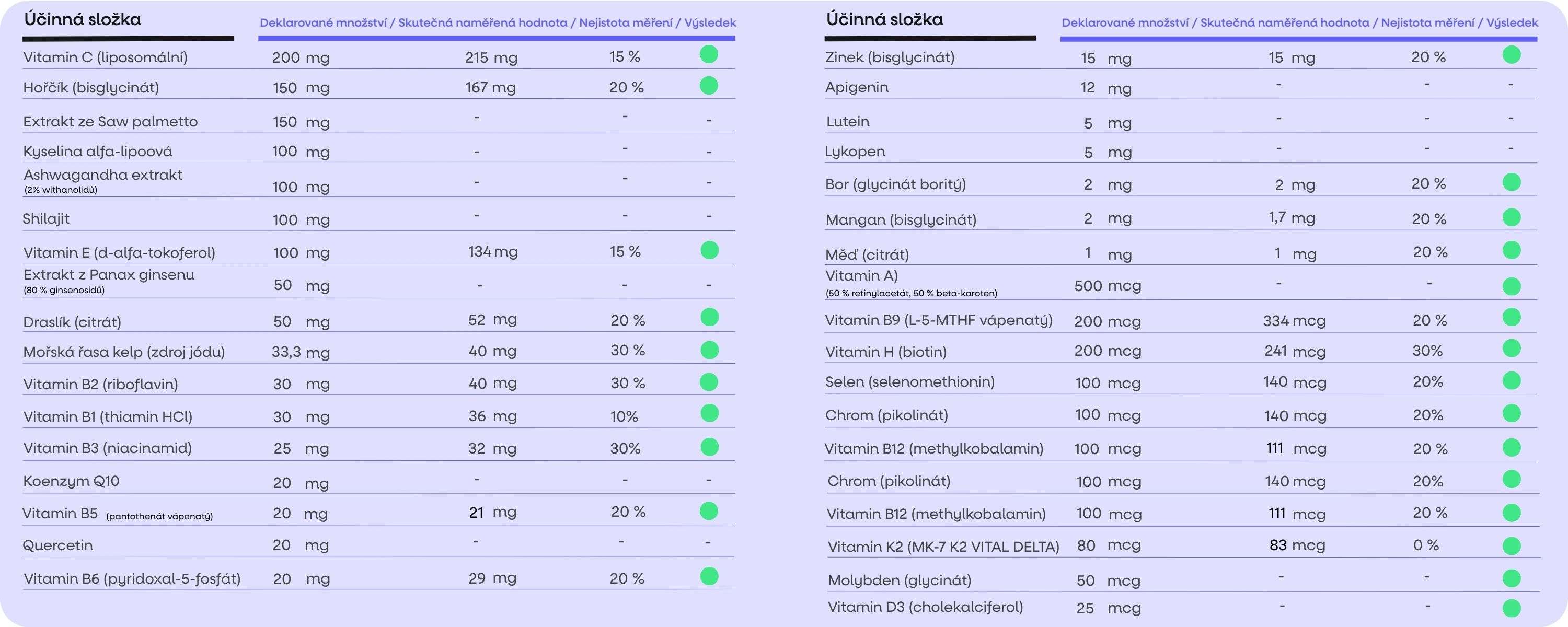
Task: Click the Apigenin ingredient name
Action: [x=857, y=87]
